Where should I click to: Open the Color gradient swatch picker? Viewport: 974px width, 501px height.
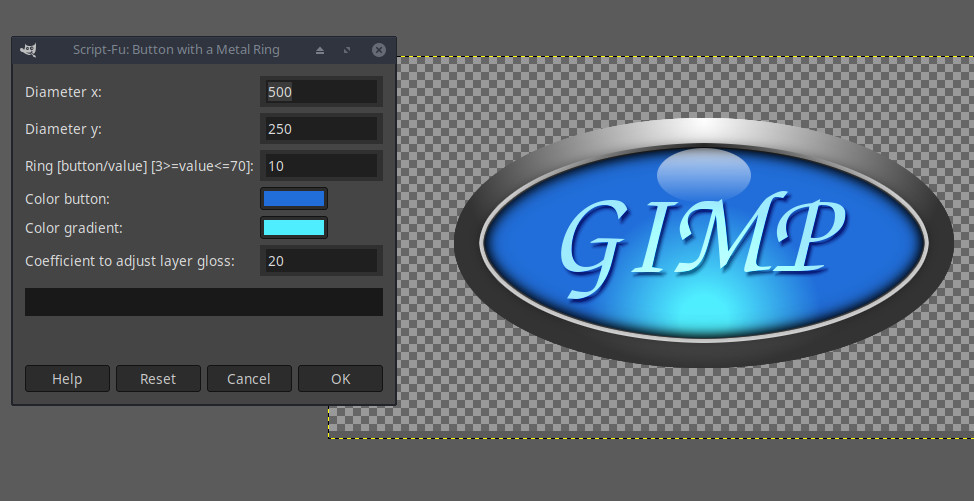(294, 228)
